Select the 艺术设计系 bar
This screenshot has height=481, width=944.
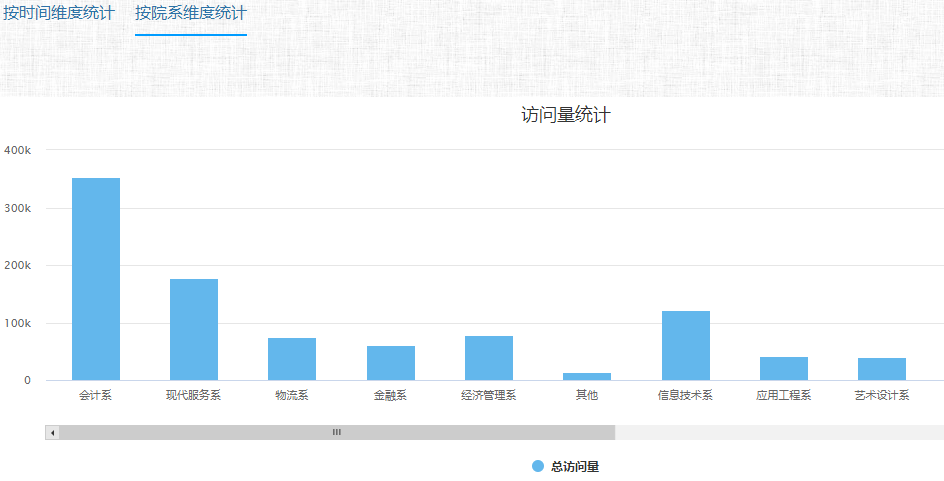pos(882,369)
